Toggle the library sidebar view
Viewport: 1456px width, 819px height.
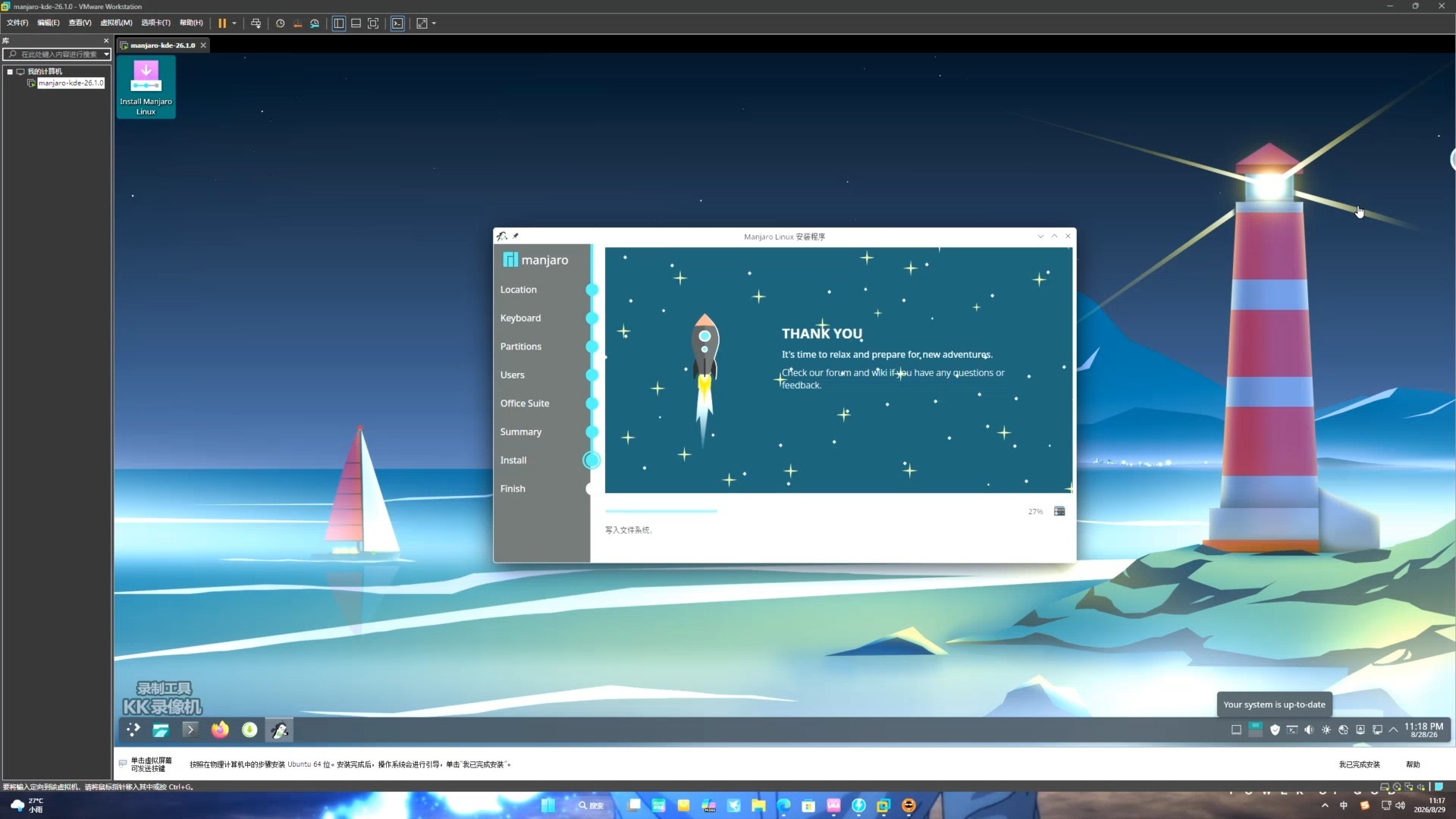339,24
